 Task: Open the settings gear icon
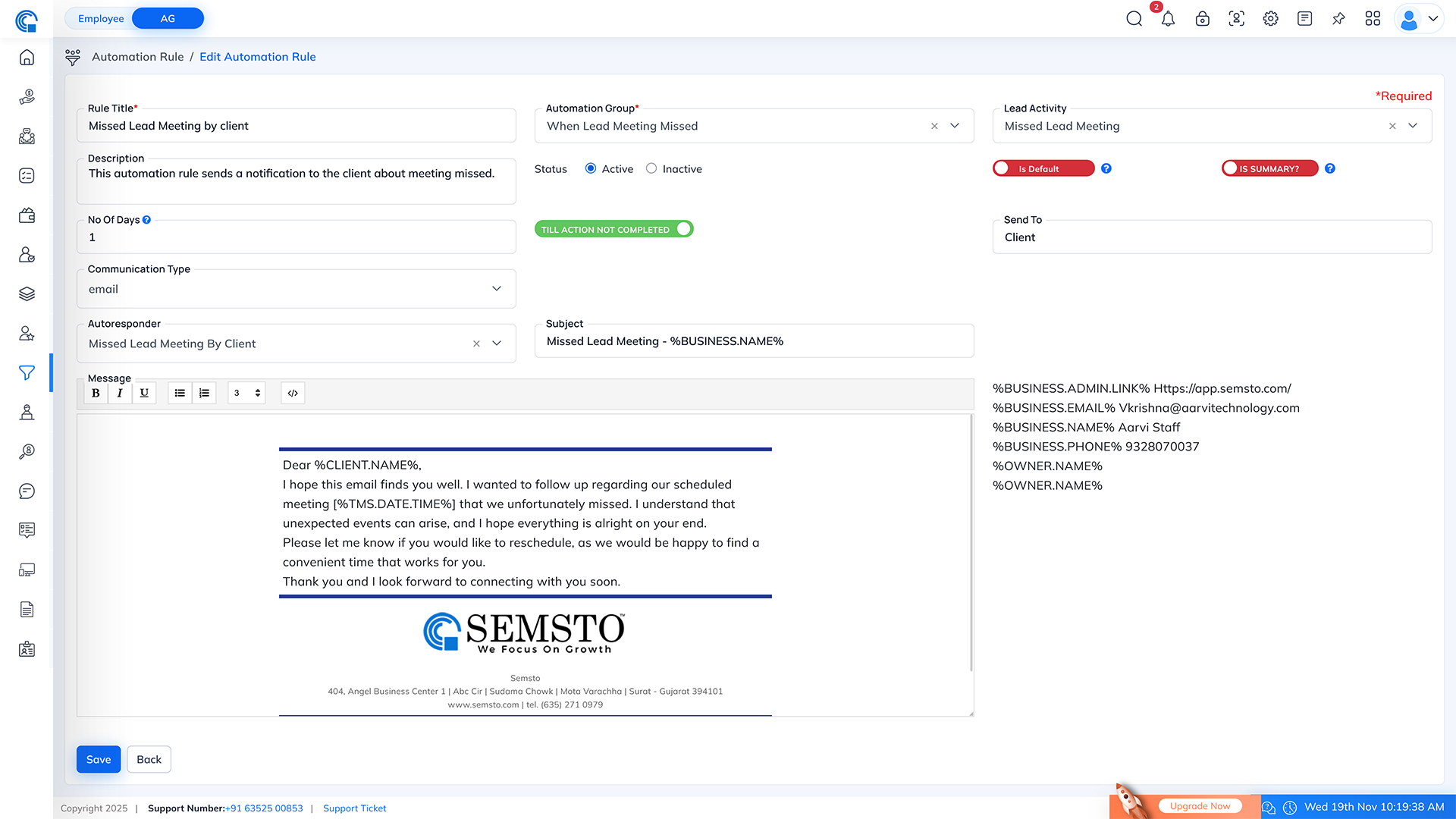pos(1270,19)
